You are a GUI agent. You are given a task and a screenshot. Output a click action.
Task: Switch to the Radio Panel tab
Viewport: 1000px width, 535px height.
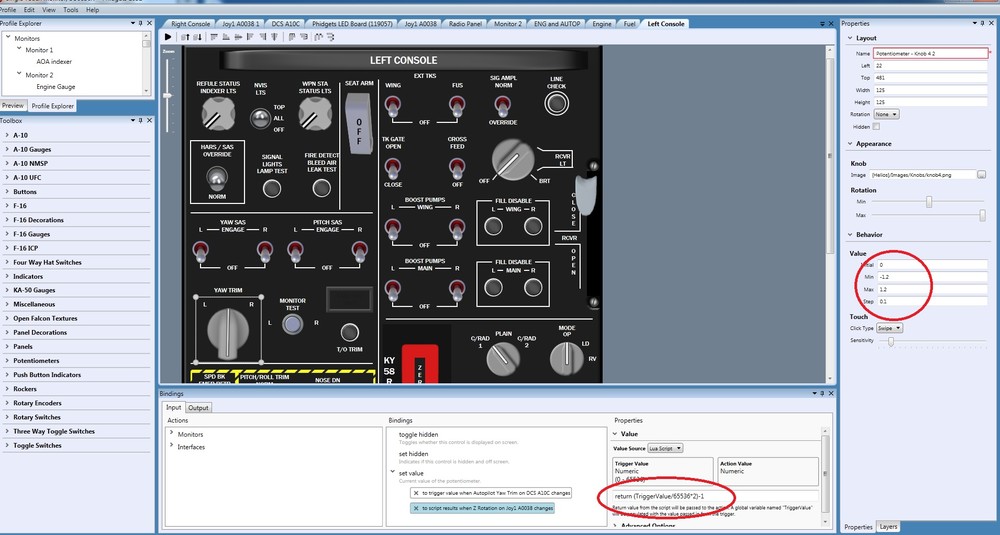tap(465, 24)
